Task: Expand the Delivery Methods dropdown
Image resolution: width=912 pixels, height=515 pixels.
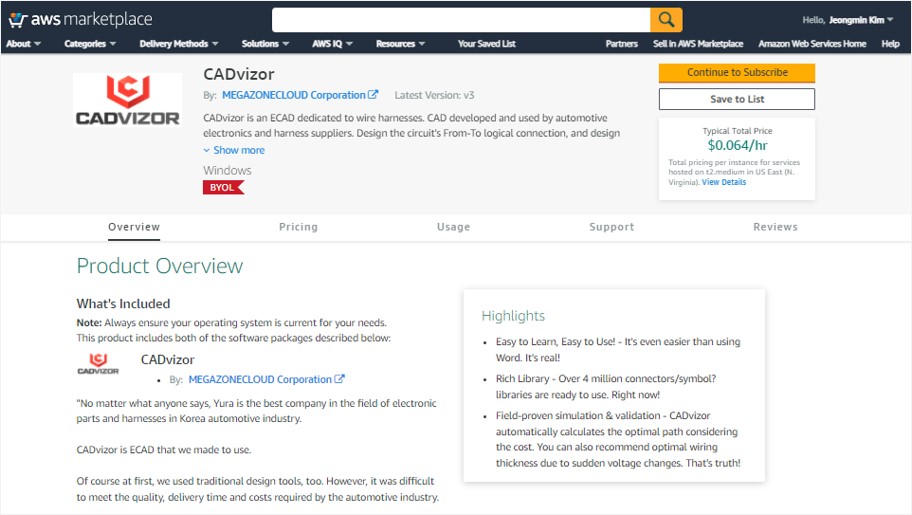Action: (x=179, y=44)
